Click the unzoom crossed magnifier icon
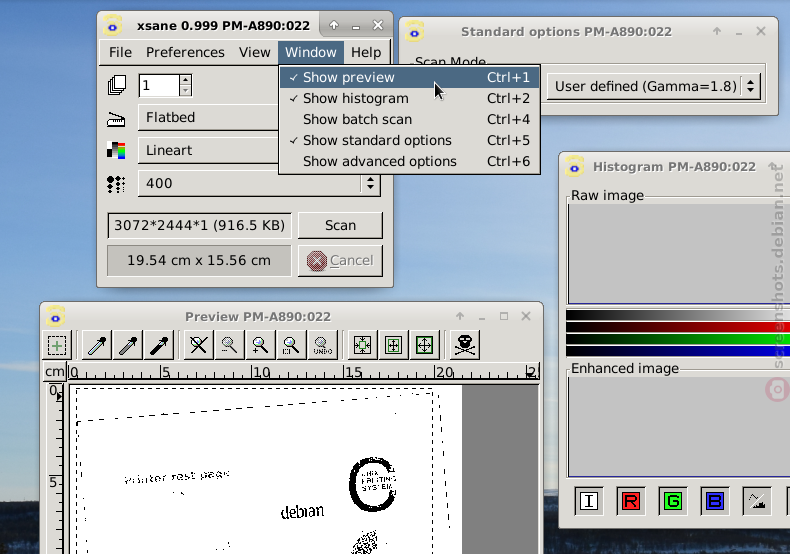The width and height of the screenshot is (790, 554). point(199,345)
